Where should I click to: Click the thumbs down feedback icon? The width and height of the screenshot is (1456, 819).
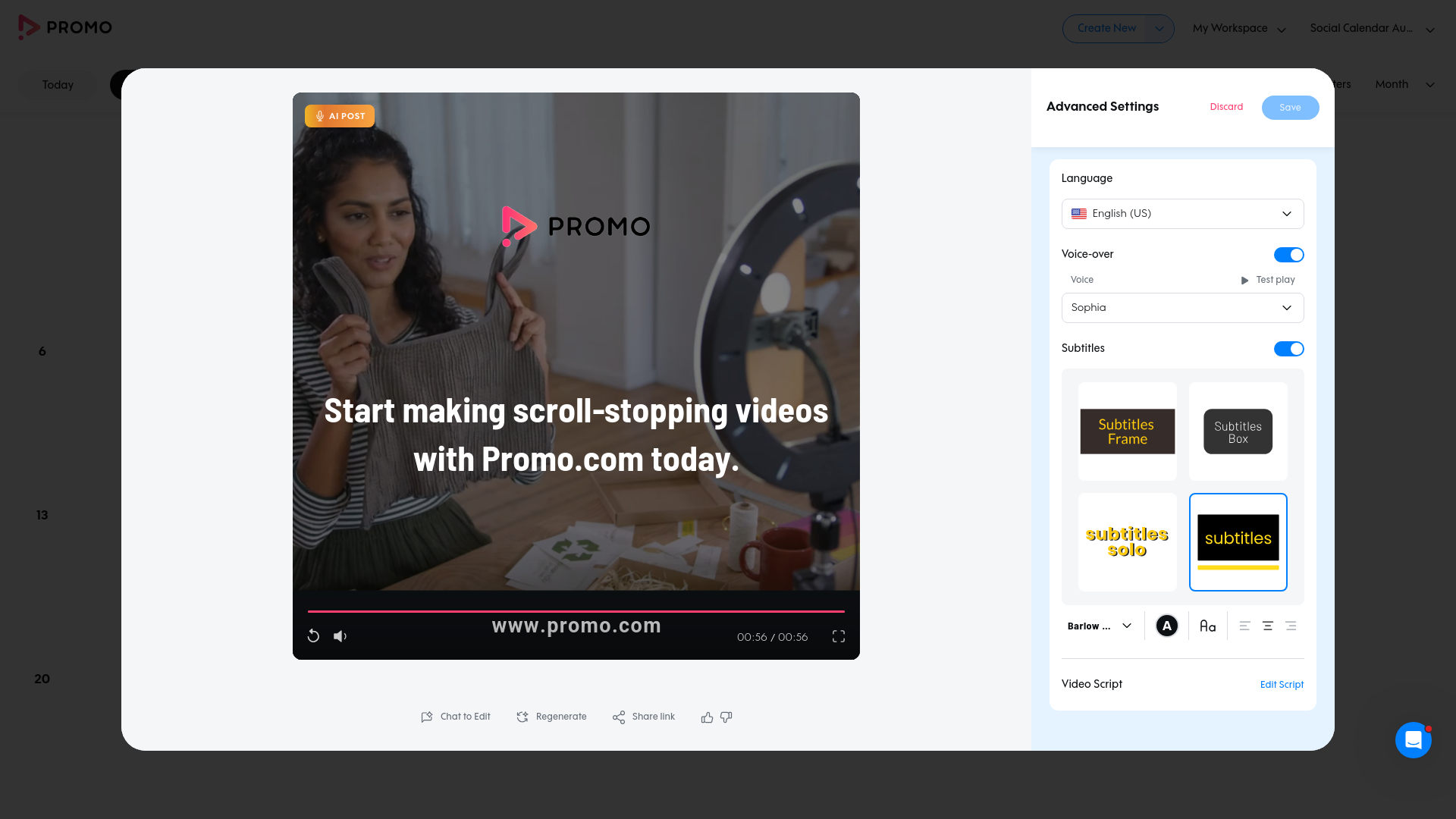tap(726, 717)
